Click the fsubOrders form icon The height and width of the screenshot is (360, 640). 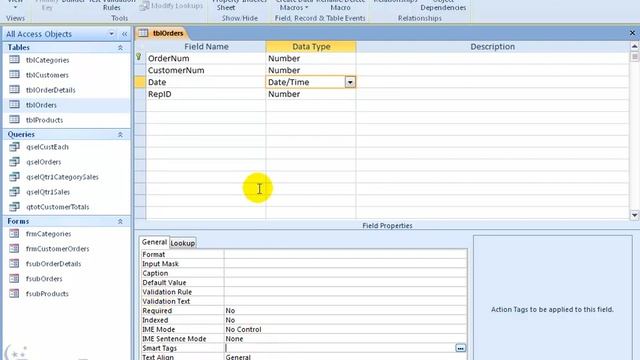(x=14, y=278)
